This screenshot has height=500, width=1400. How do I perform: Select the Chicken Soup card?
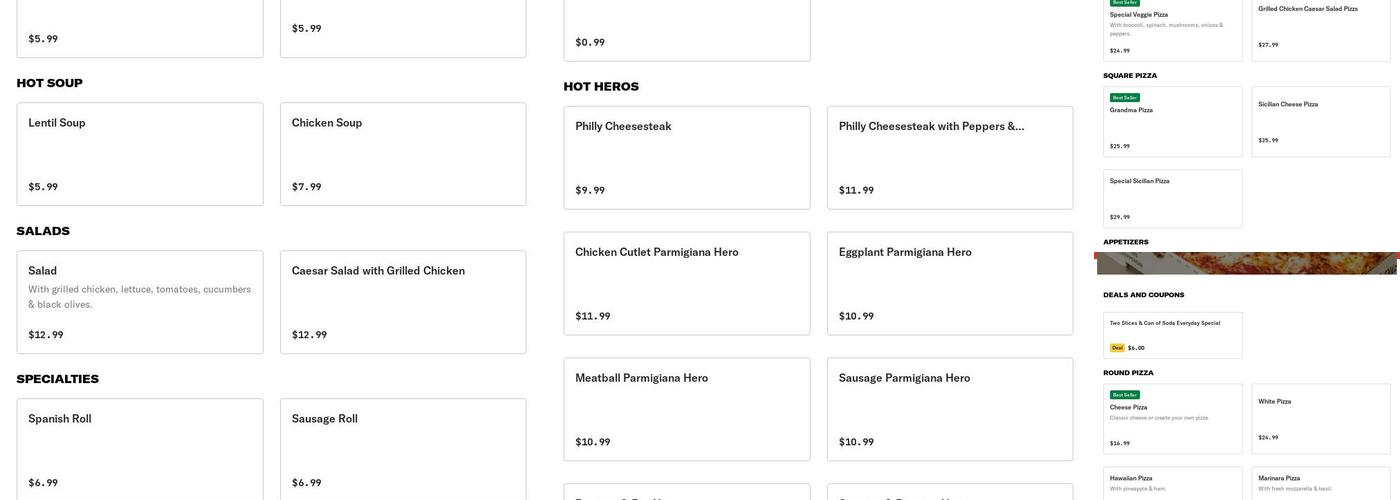[x=403, y=154]
